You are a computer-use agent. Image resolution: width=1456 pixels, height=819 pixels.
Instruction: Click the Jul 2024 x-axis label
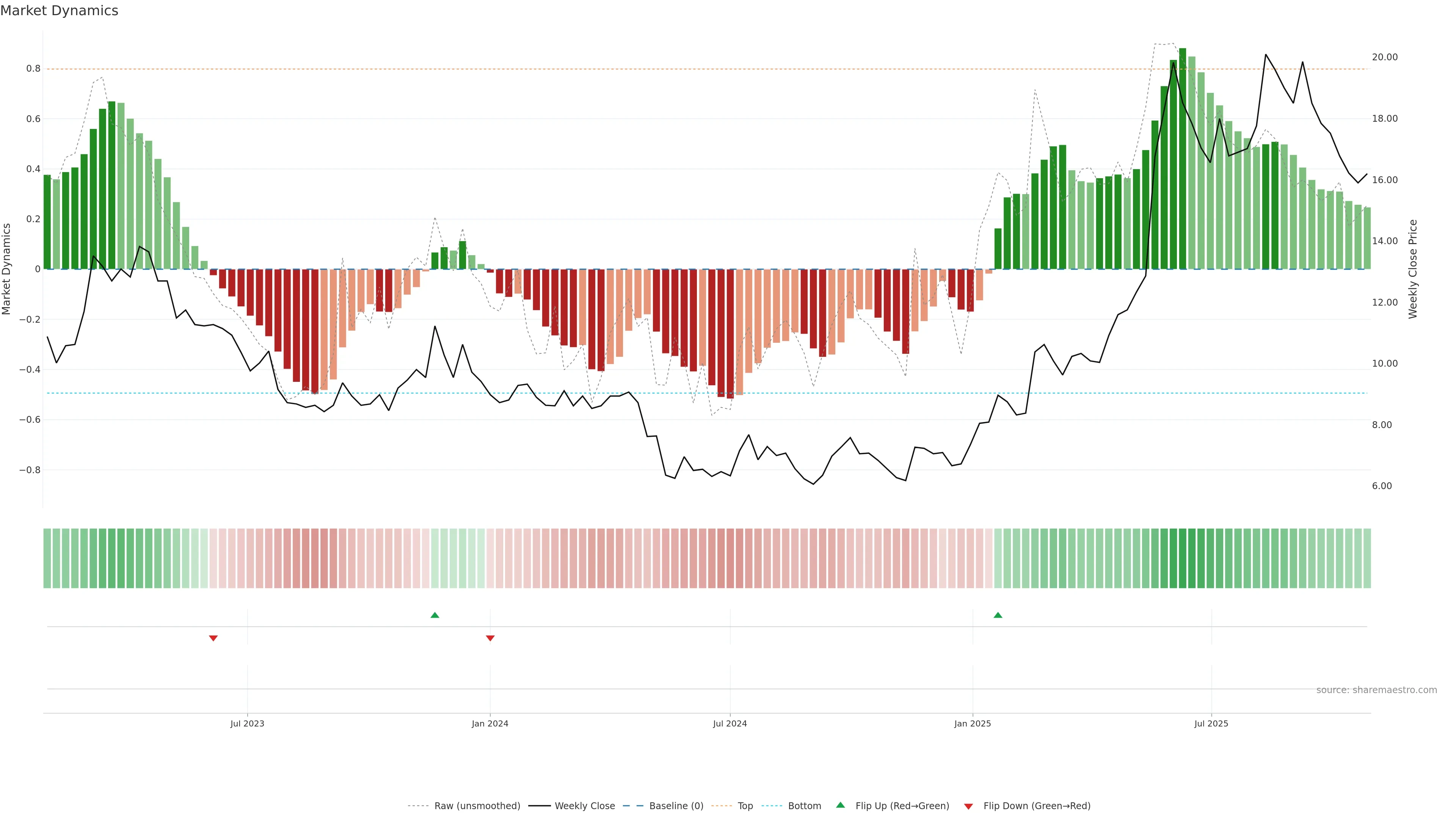(730, 723)
